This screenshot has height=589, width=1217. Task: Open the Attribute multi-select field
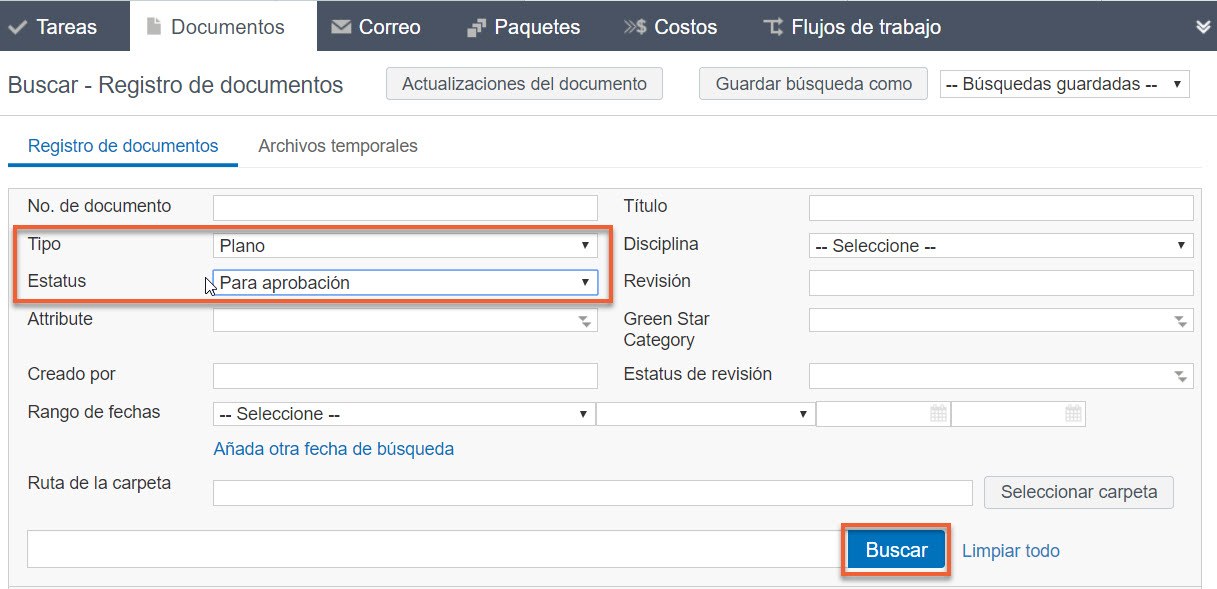[405, 320]
